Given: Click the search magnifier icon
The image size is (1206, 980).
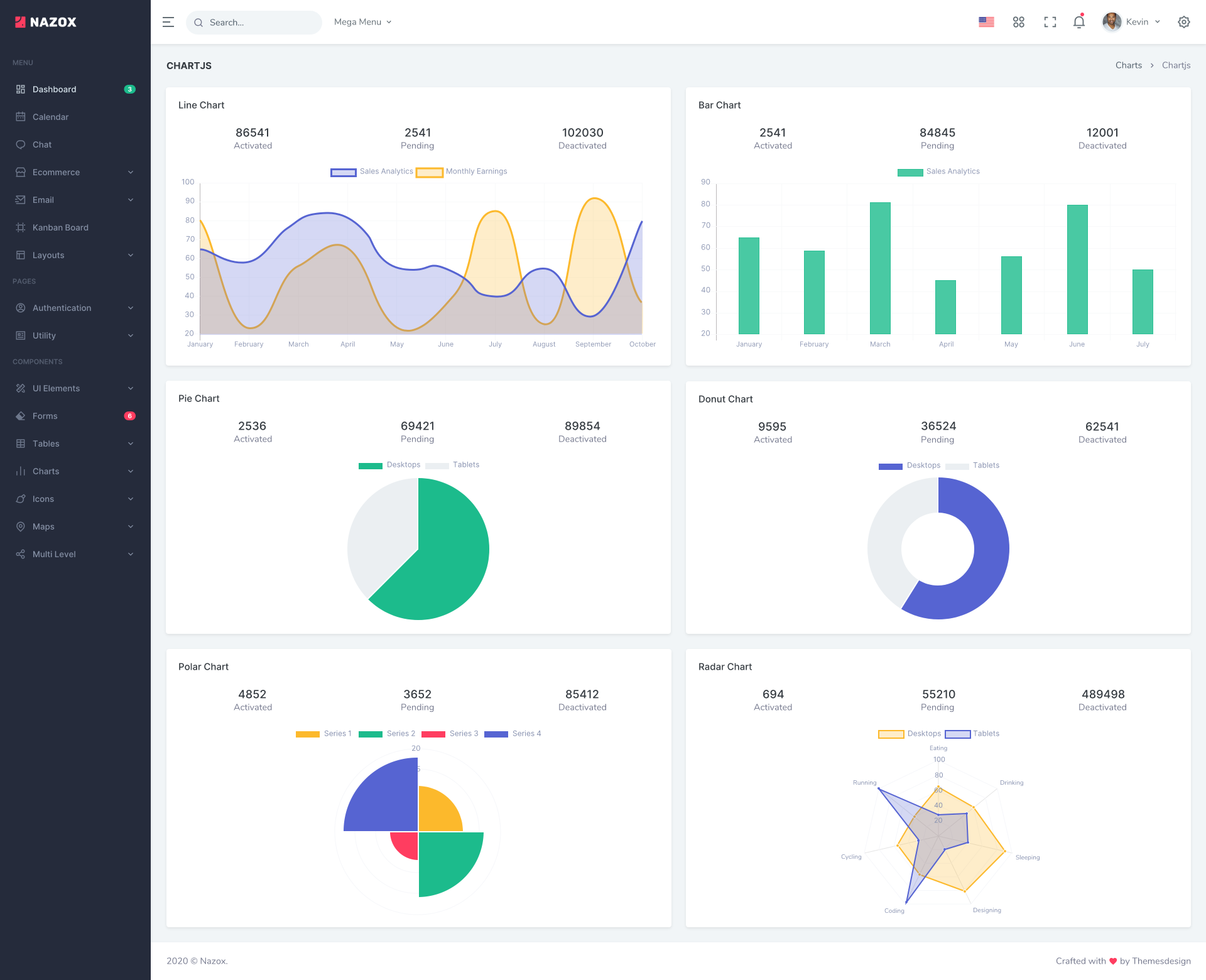Looking at the screenshot, I should click(x=198, y=23).
